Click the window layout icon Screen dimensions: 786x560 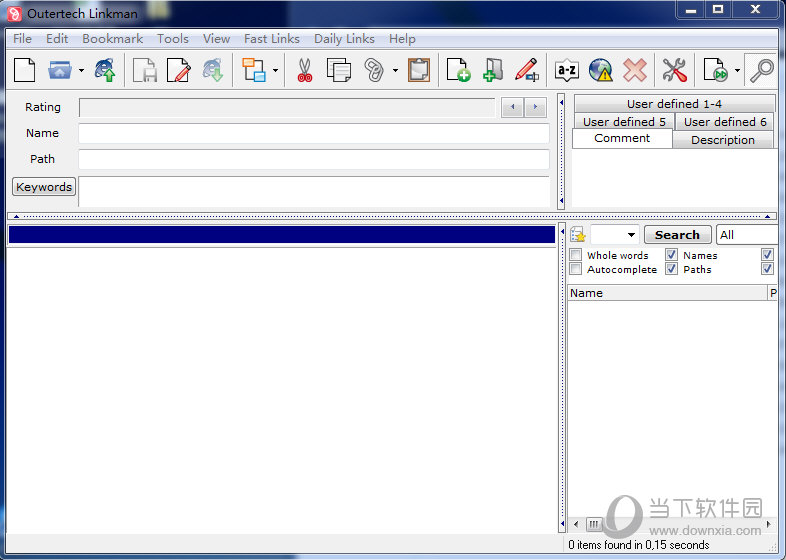[x=254, y=70]
